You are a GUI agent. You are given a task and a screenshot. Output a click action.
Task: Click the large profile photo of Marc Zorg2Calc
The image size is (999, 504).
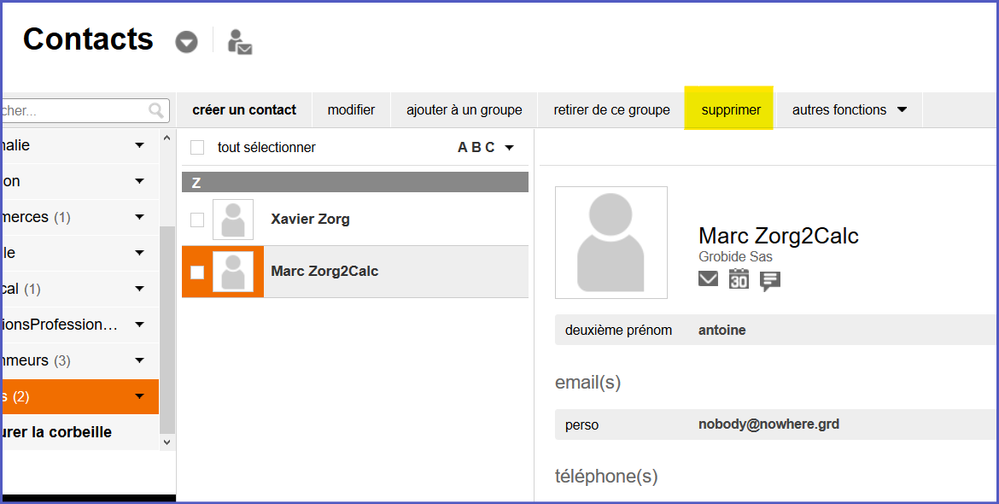(611, 242)
